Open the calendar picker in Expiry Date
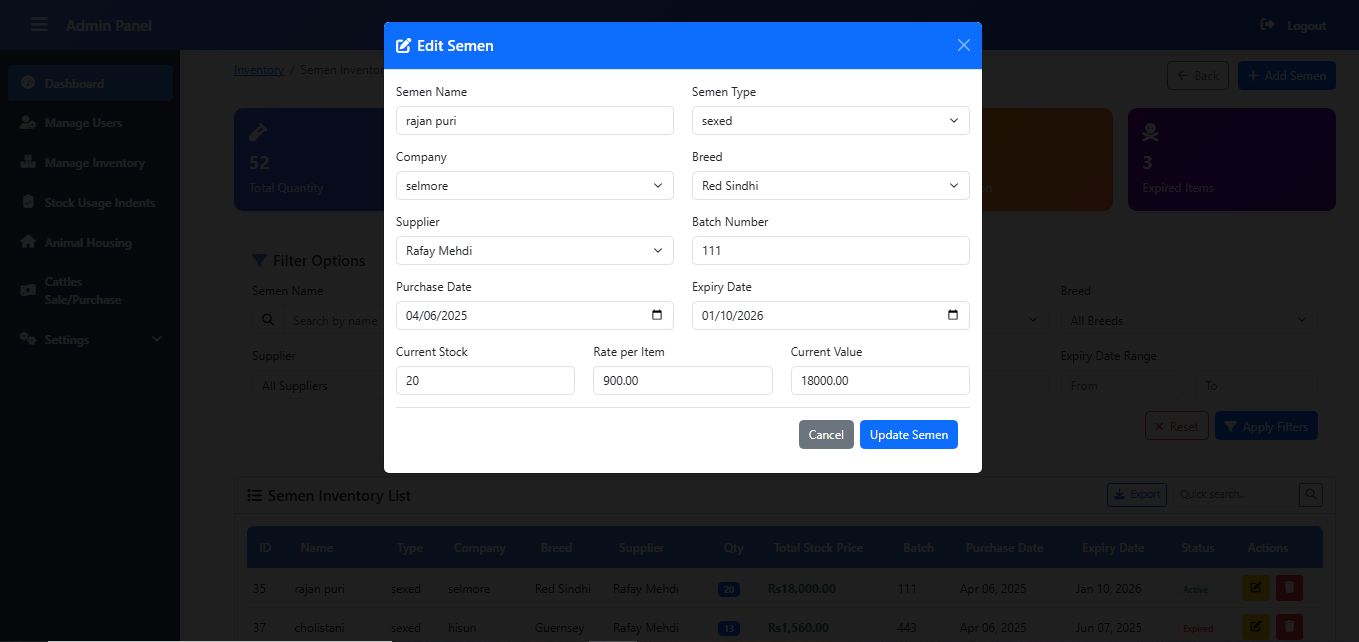Screen dimensions: 1359x642 click(952, 315)
